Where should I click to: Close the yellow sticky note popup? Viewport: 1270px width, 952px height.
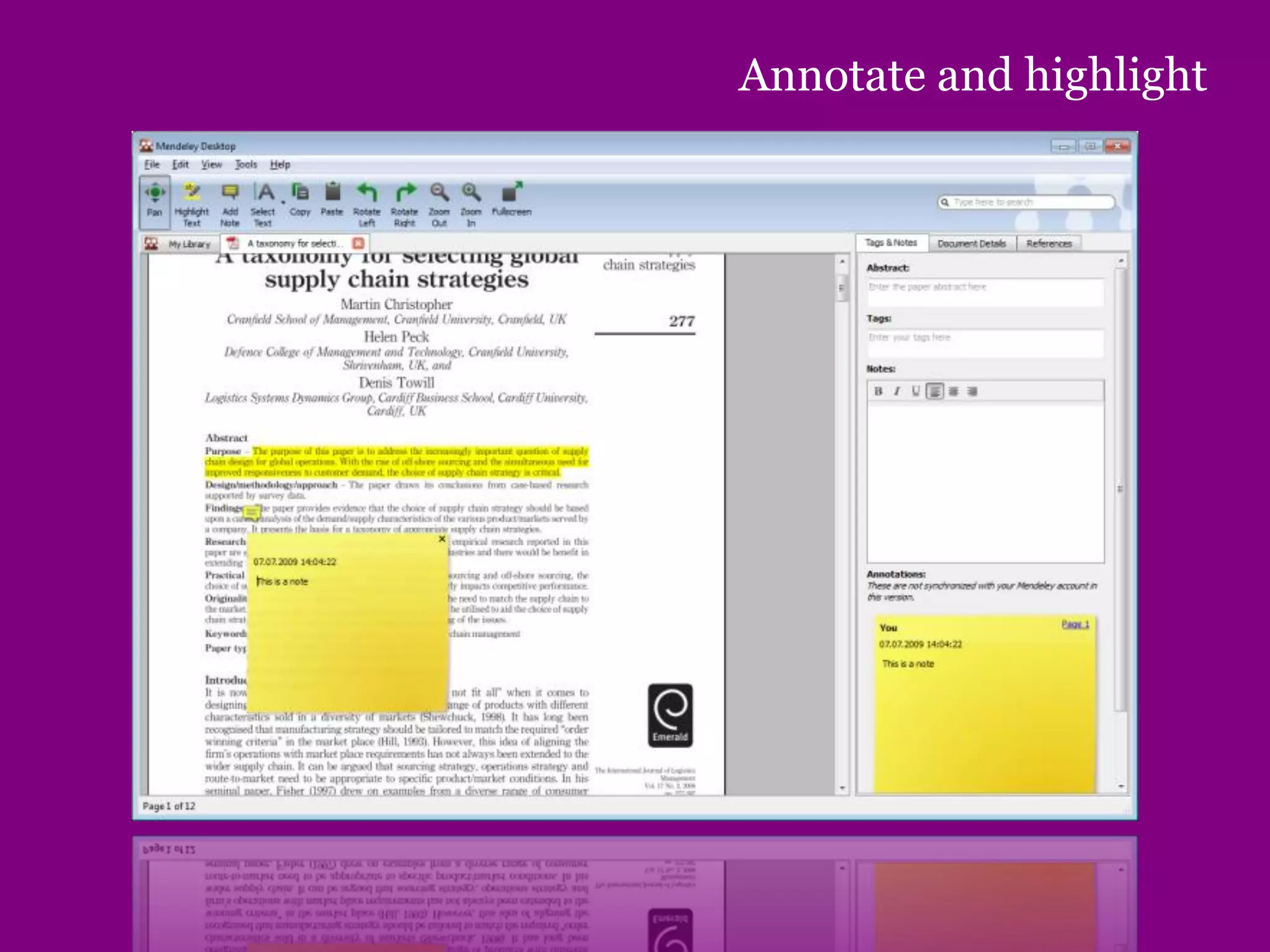tap(442, 539)
